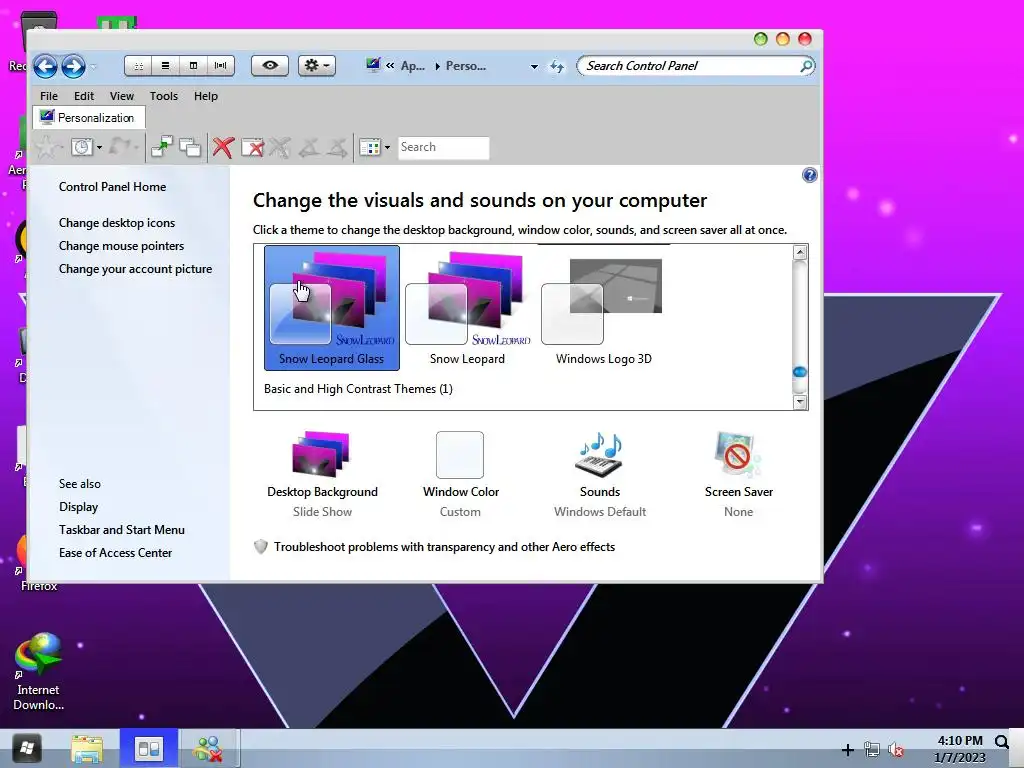Open the View menu

pos(121,96)
